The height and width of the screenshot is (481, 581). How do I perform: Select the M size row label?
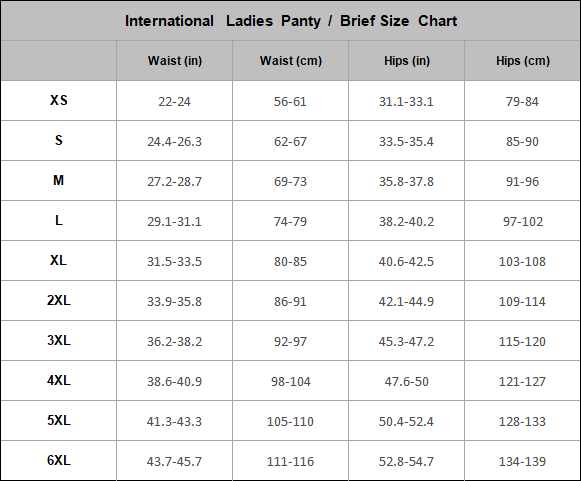(59, 180)
